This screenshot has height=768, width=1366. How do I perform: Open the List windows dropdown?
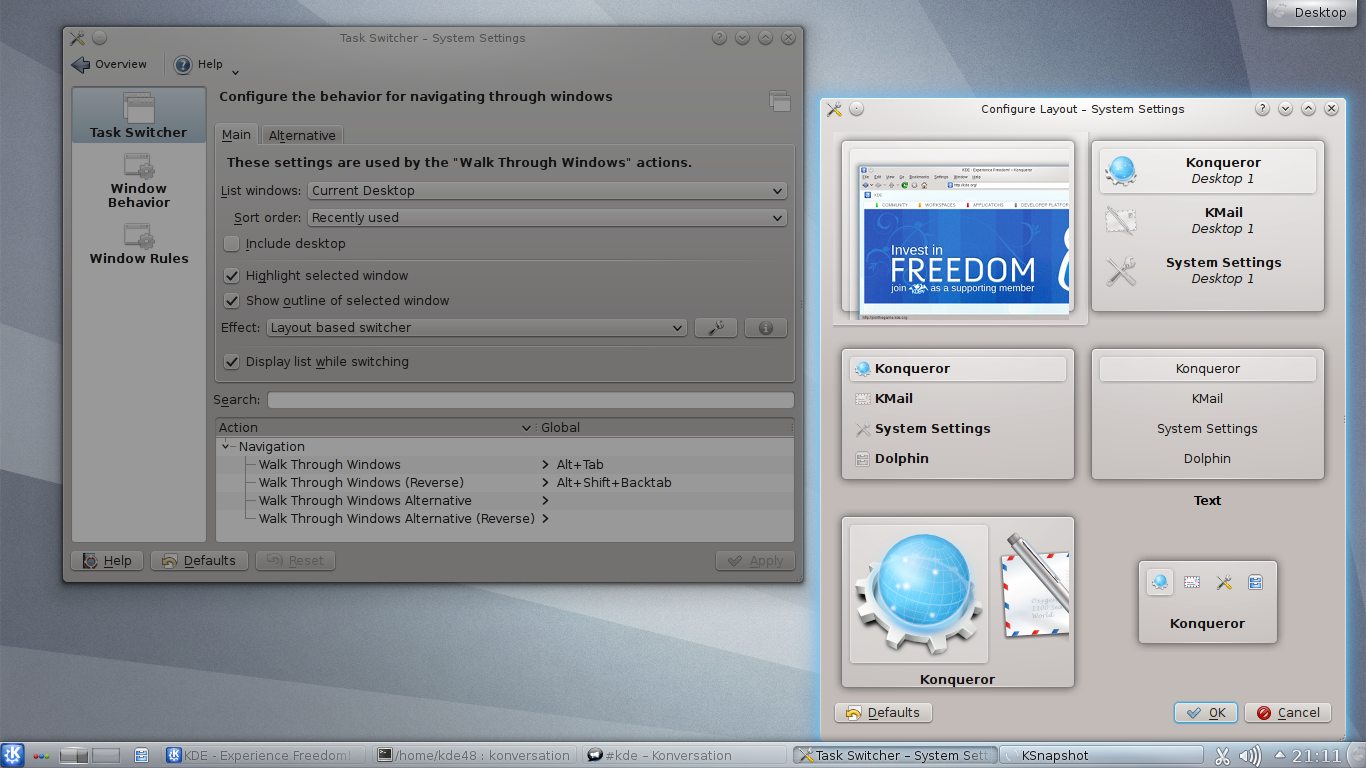click(x=547, y=191)
